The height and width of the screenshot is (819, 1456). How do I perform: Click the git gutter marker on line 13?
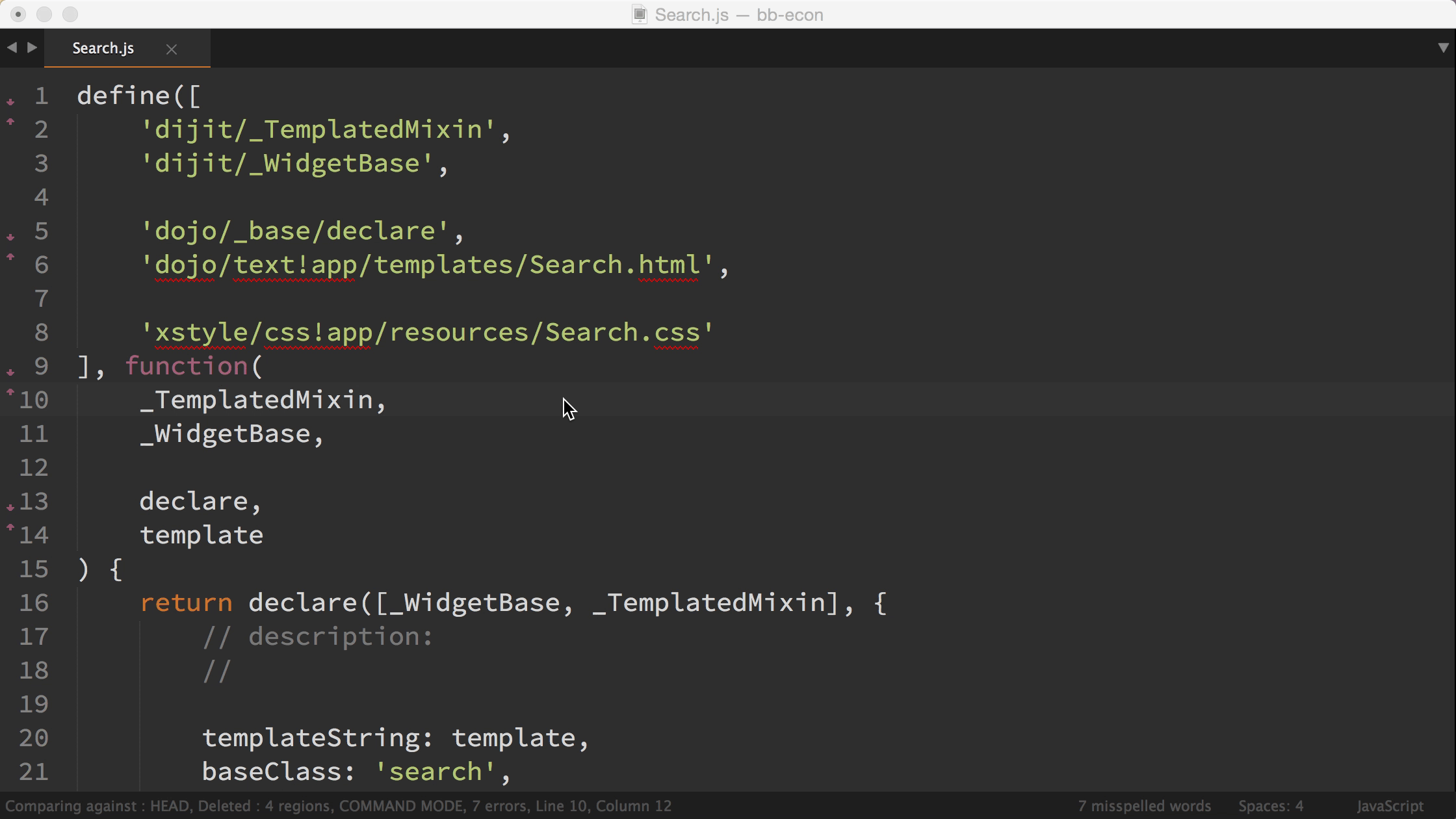(10, 508)
